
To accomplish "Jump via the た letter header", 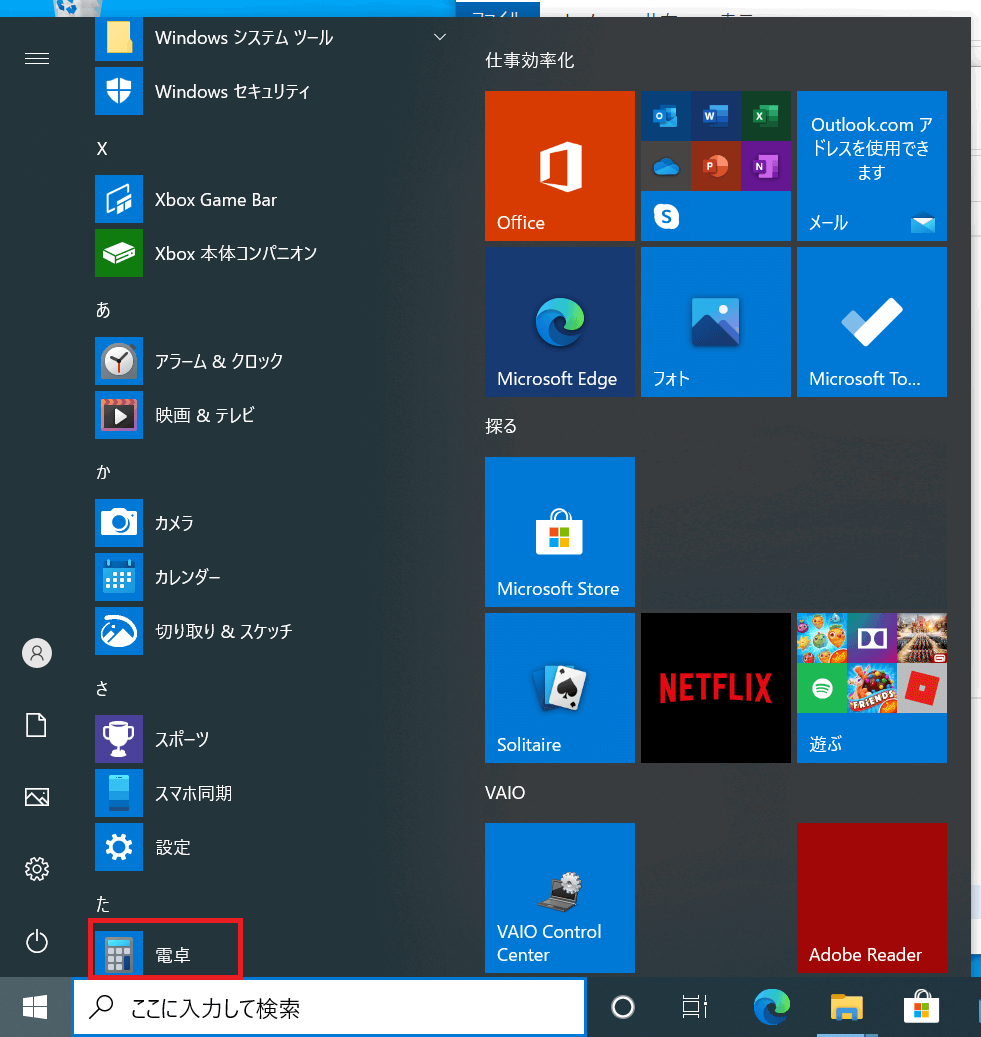I will pos(103,903).
